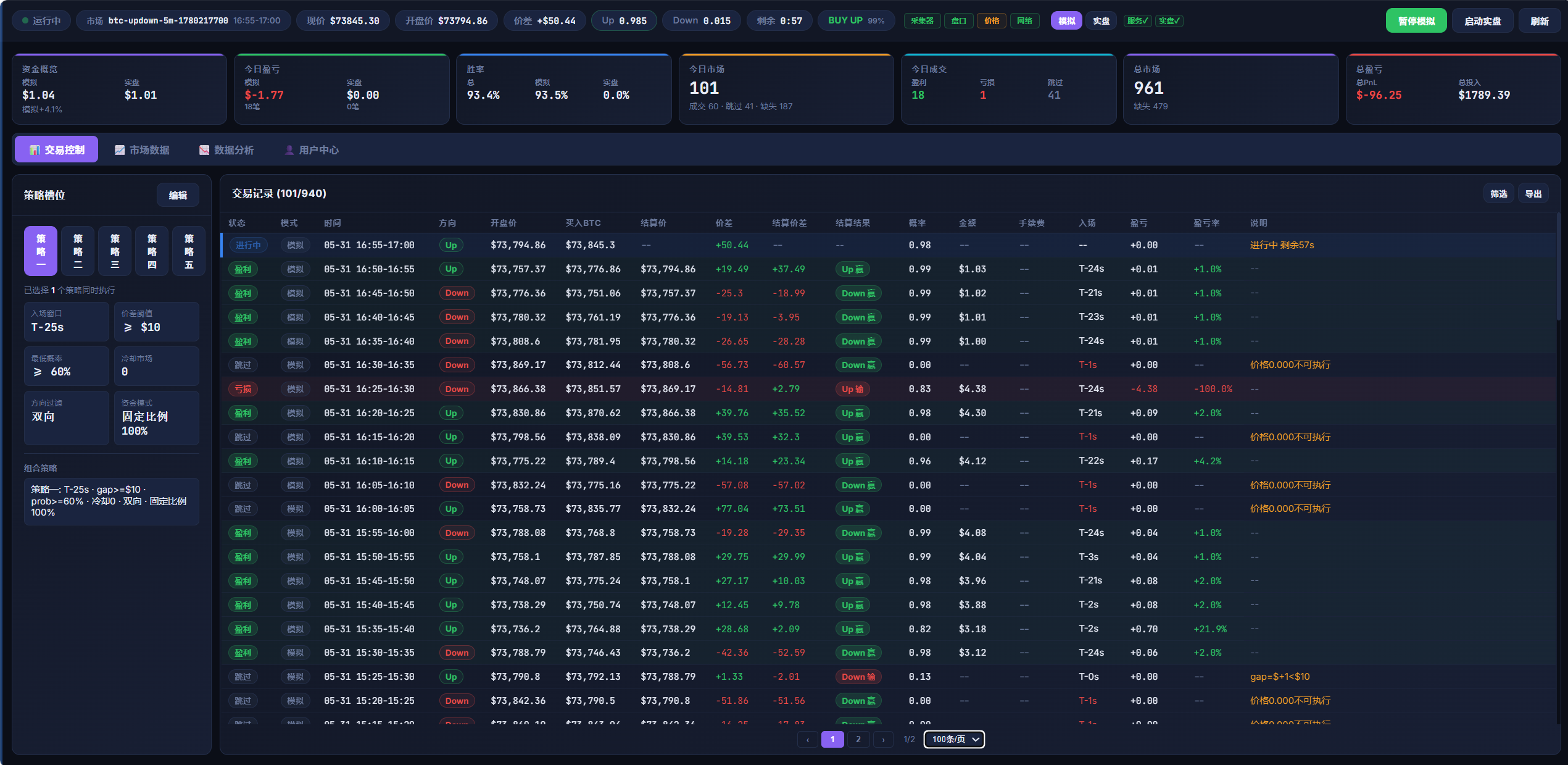Open the 100条/页 page size dropdown
The image size is (1568, 765).
coord(954,739)
